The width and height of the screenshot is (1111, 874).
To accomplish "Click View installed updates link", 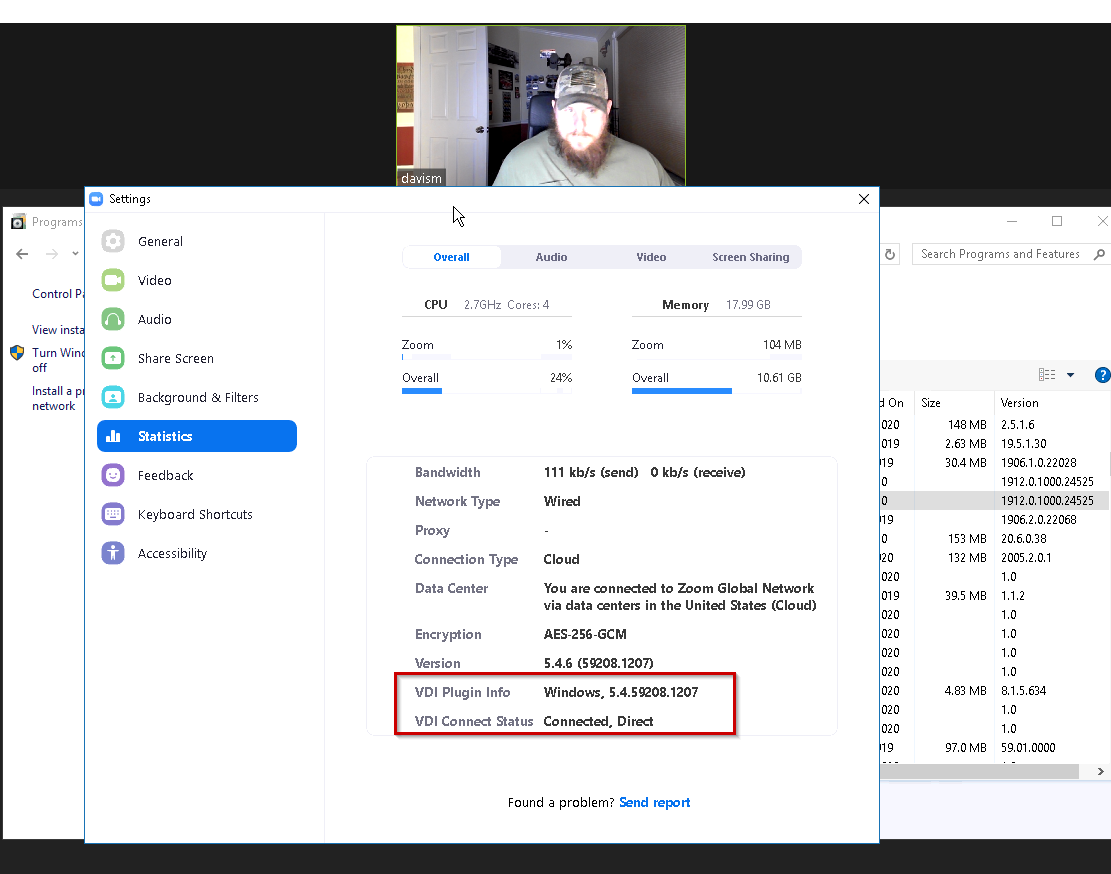I will coord(58,330).
